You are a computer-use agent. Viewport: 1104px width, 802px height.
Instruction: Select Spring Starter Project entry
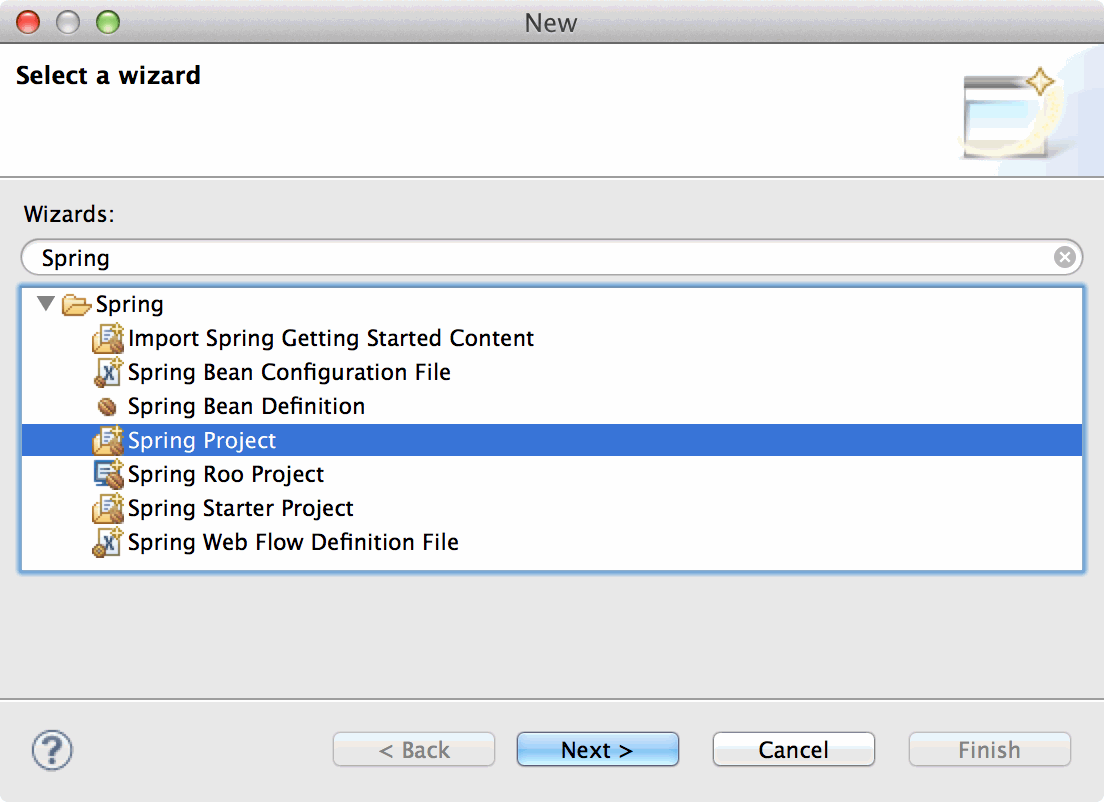240,509
